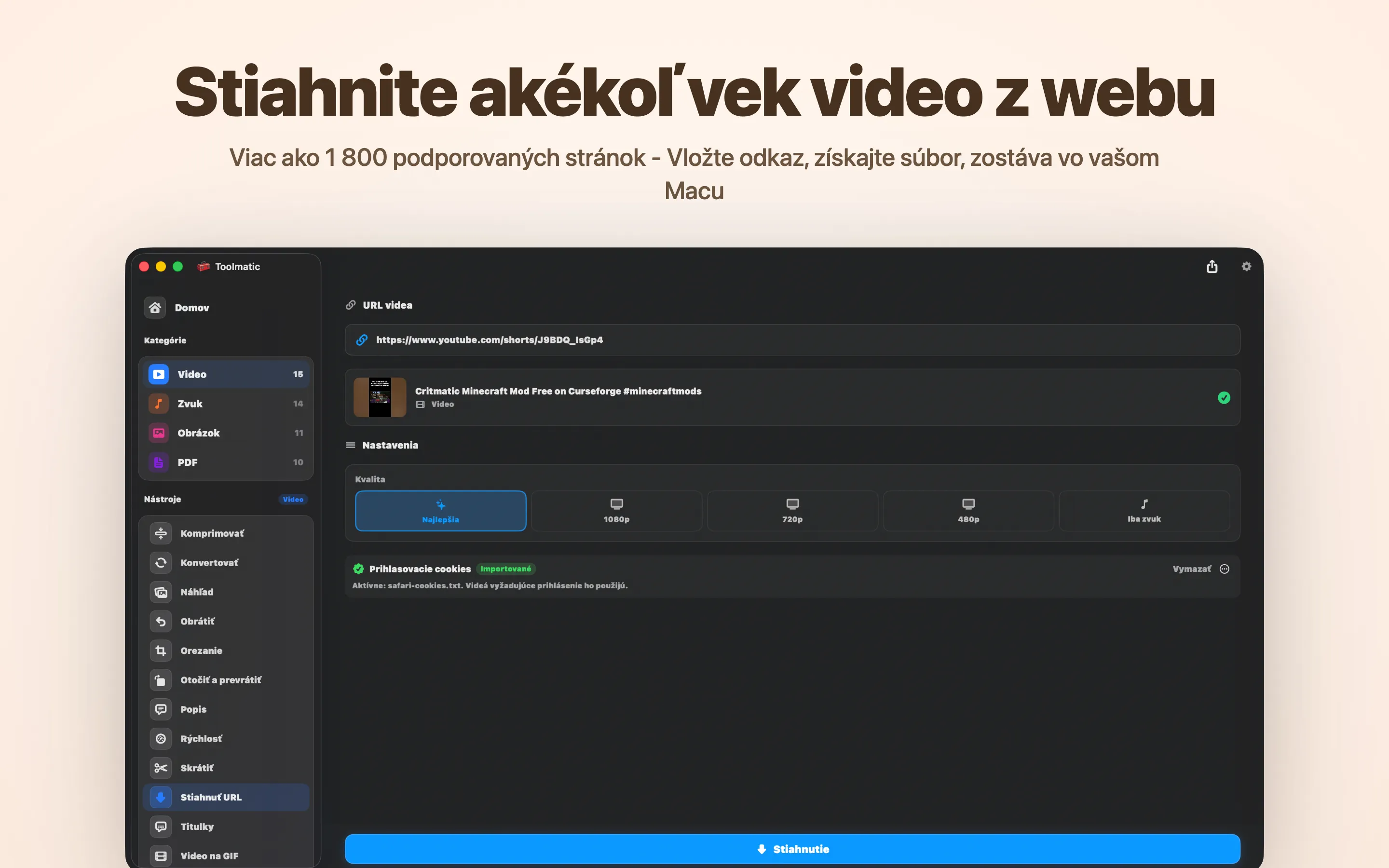This screenshot has width=1389, height=868.
Task: Open the Titulky subtitles tool icon
Action: pos(161,826)
